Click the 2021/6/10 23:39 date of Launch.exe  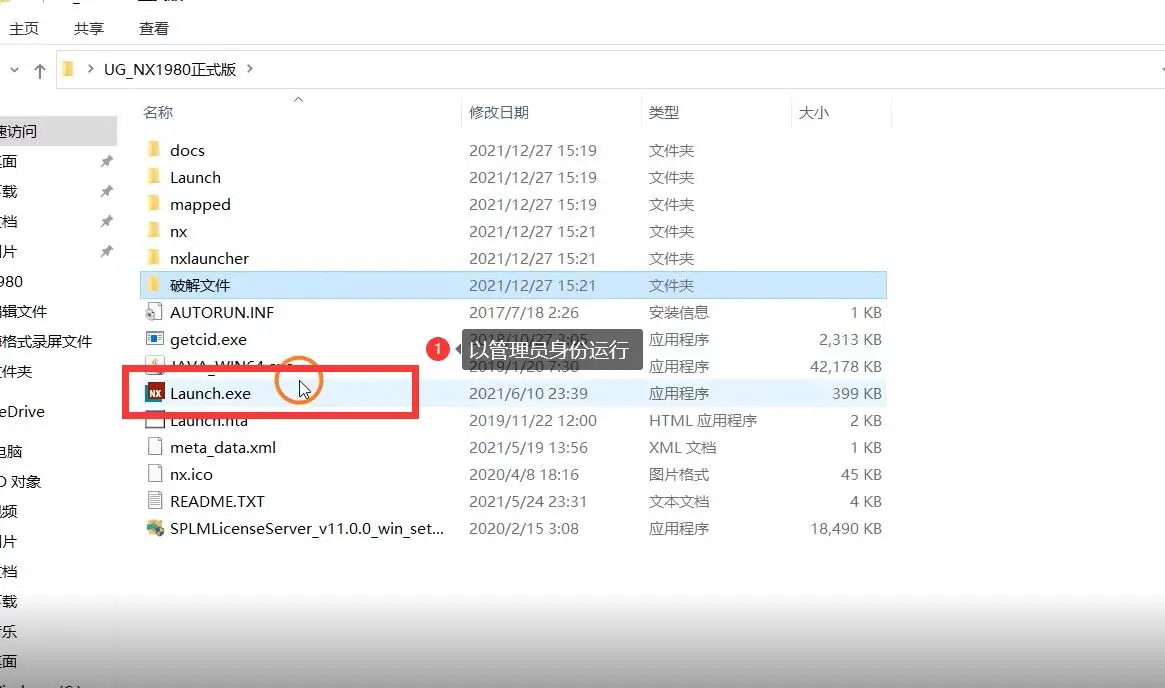click(x=528, y=393)
